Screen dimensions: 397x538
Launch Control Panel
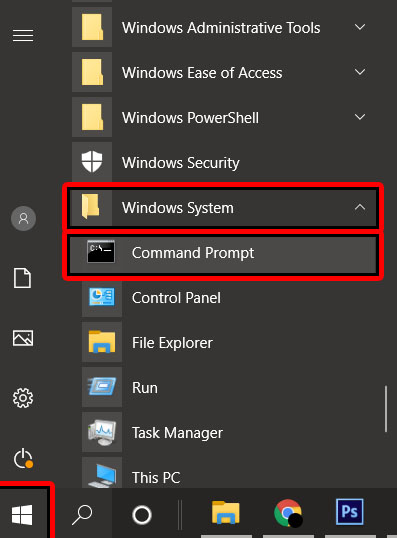(x=223, y=298)
